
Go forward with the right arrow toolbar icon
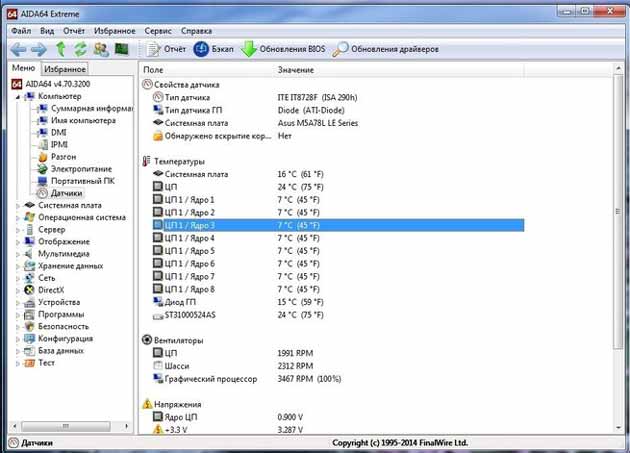tap(39, 49)
